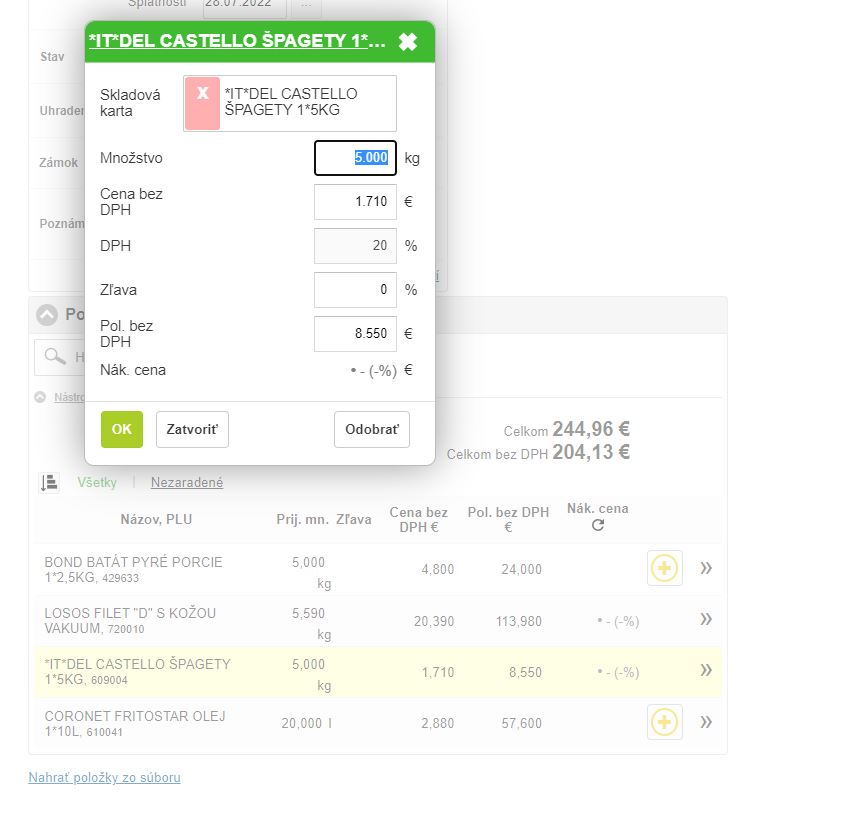The width and height of the screenshot is (863, 814).
Task: Expand CORONET FRITOSTAR row details arrow
Action: point(706,722)
